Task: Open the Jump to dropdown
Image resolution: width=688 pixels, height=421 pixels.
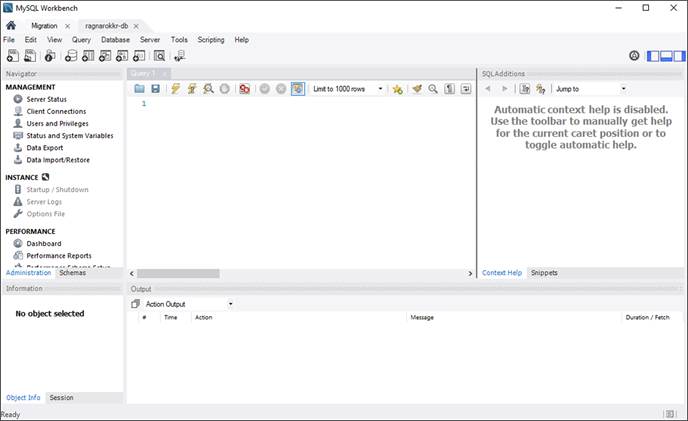Action: [590, 89]
